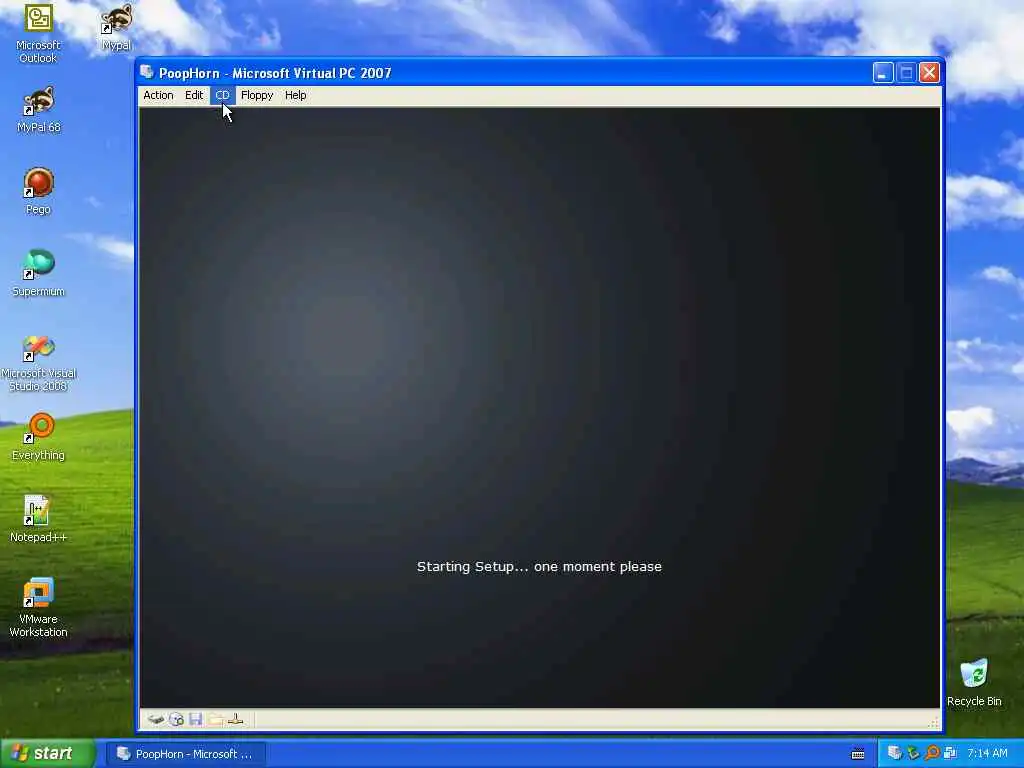Select Microsoft Visual Studio 2008 shortcut

pyautogui.click(x=38, y=362)
